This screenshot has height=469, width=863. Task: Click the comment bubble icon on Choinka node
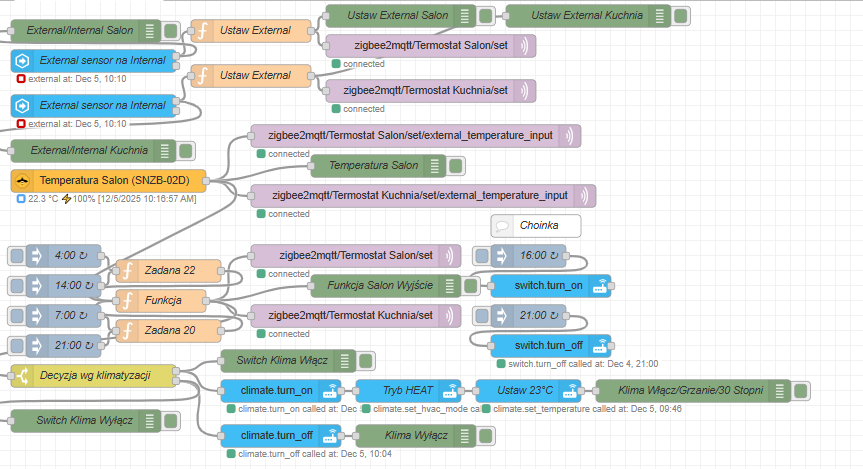[502, 226]
